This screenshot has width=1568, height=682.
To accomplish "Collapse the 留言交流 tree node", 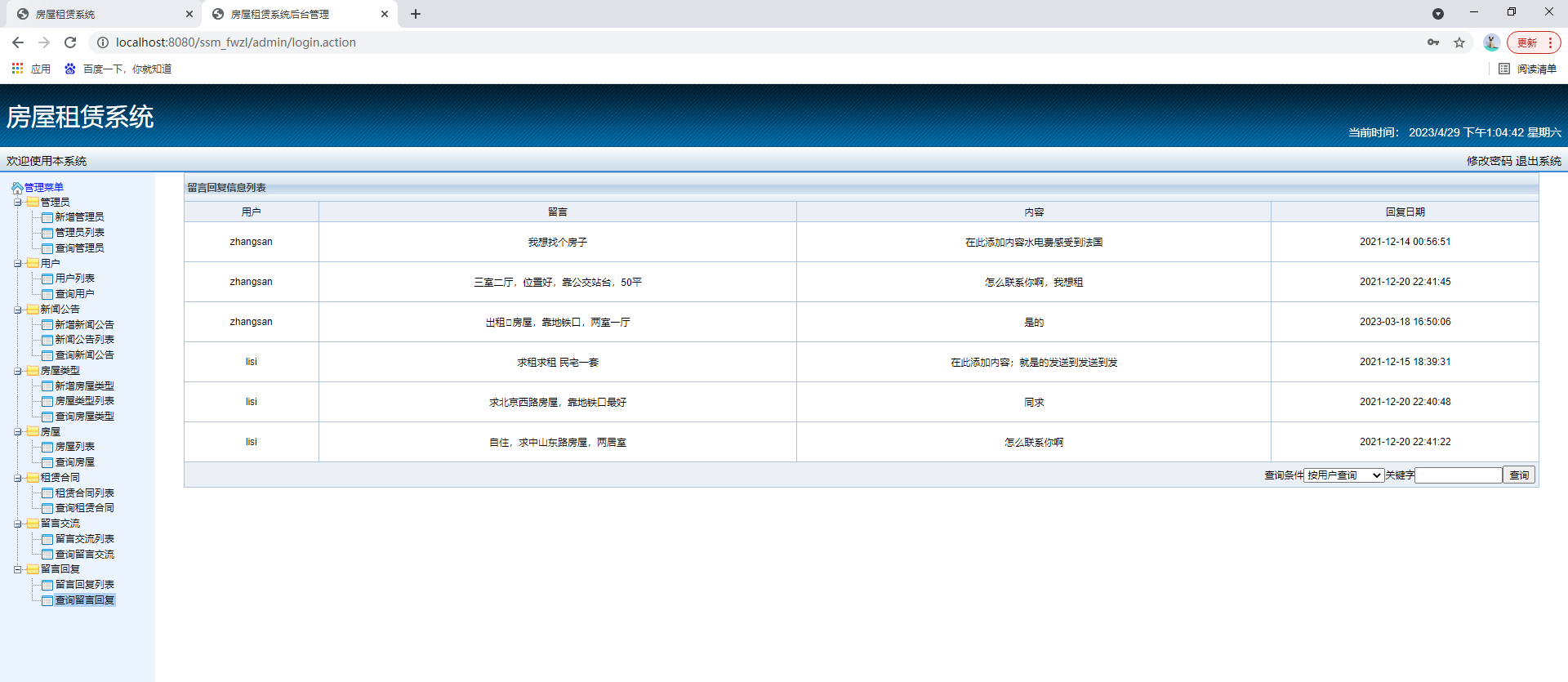I will pyautogui.click(x=18, y=524).
